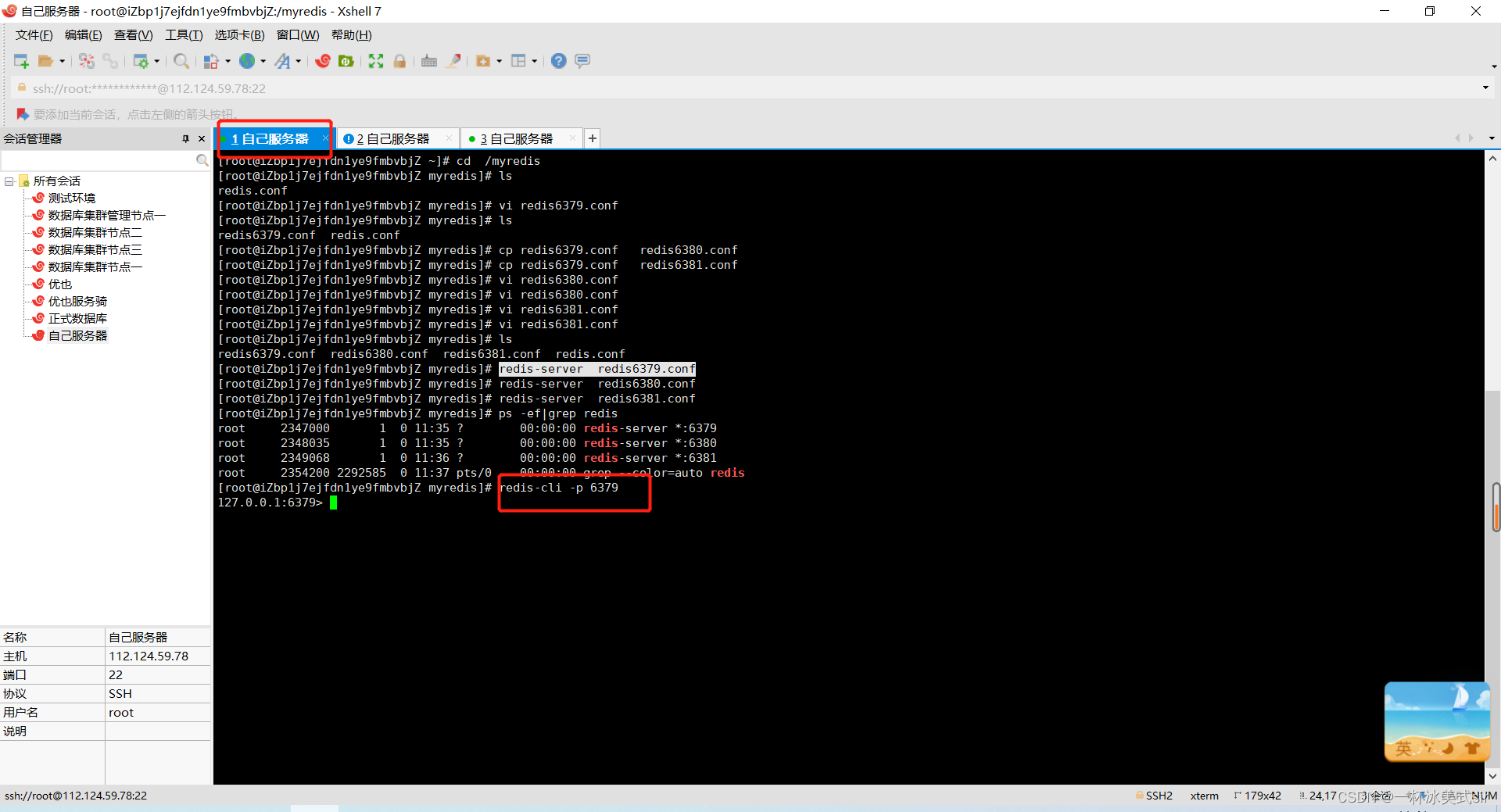Open the 工具(T) menu
Screen dimensions: 1501x812
184,35
